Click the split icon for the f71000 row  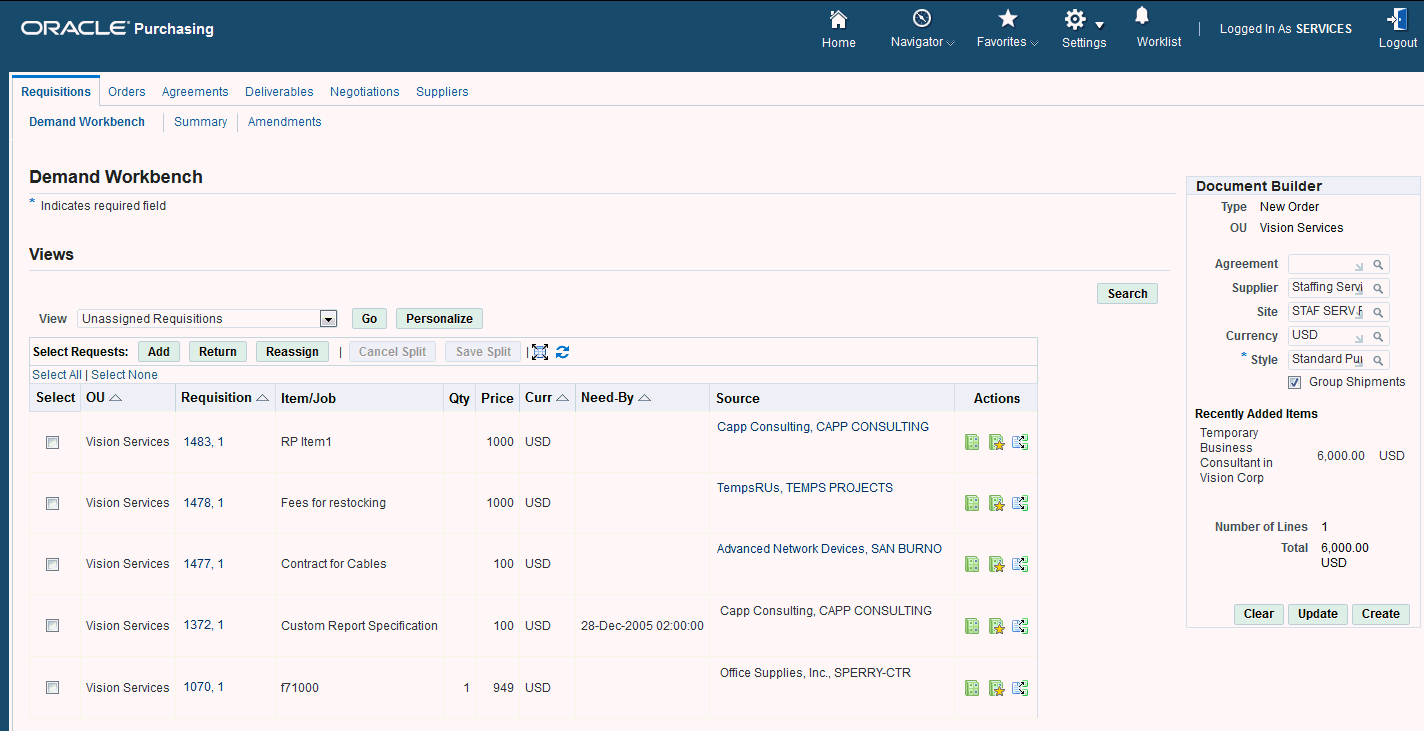click(1020, 688)
